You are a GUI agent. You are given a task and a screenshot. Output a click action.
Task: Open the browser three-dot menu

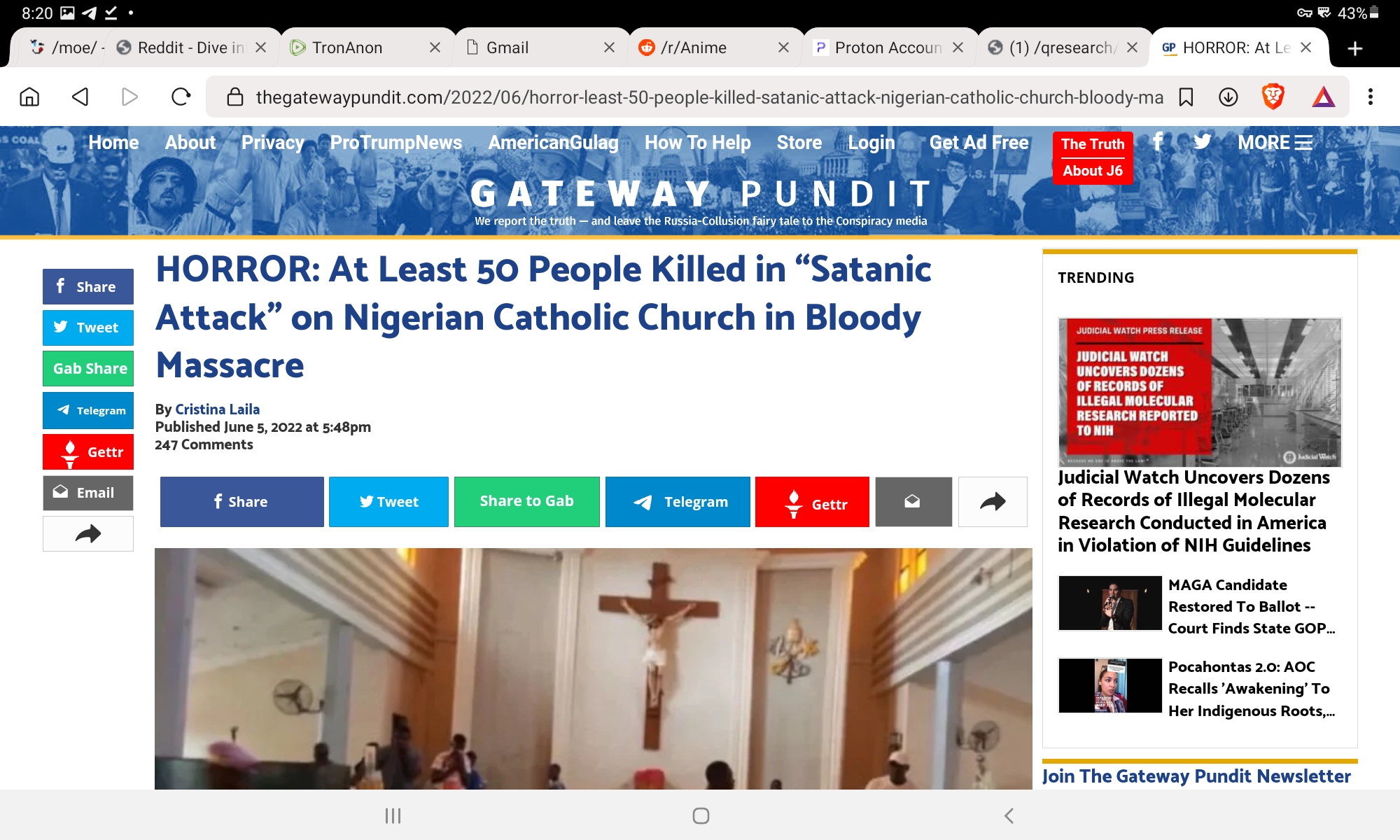[x=1371, y=97]
